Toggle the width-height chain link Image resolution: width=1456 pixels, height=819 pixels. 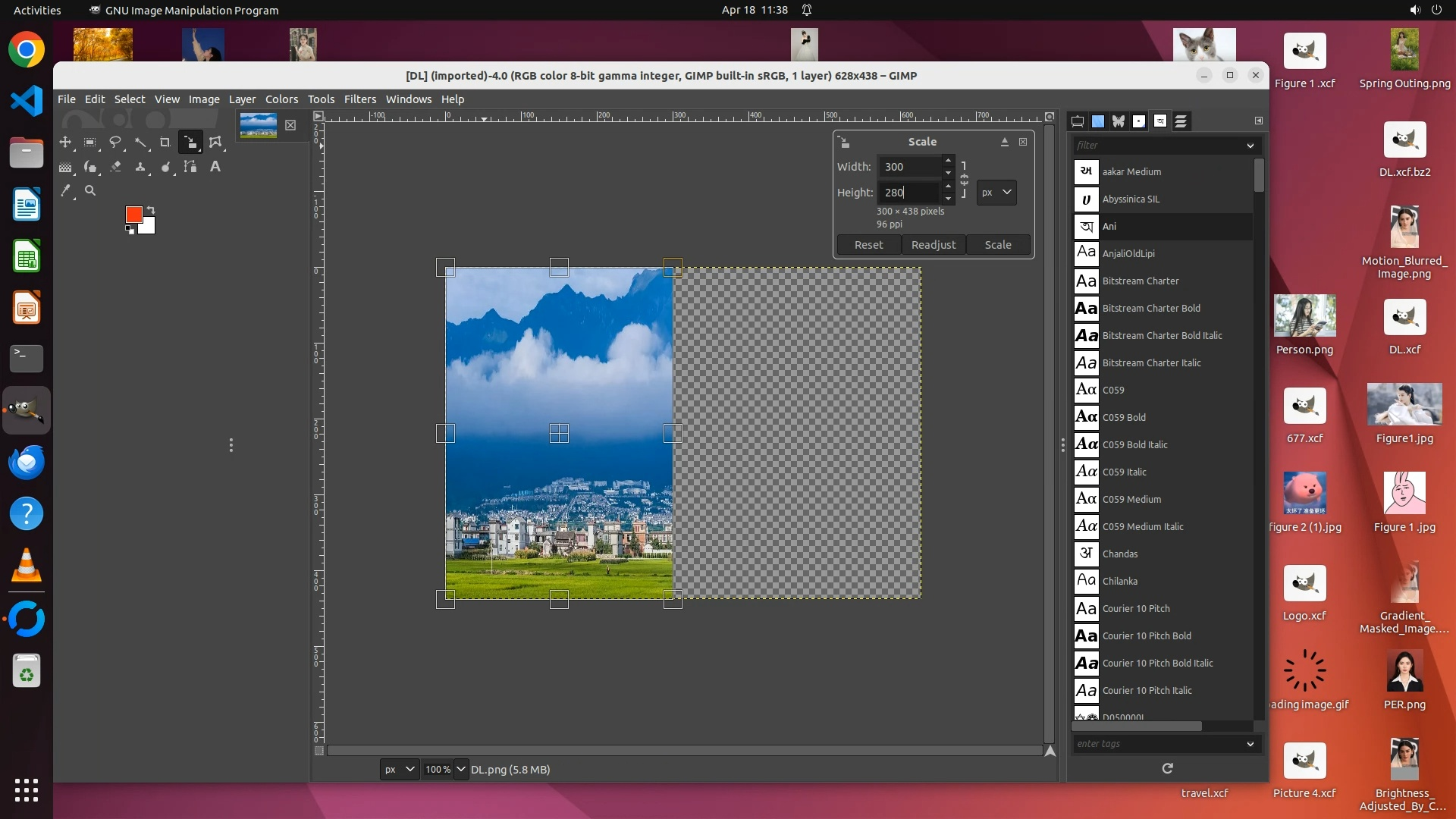(964, 180)
